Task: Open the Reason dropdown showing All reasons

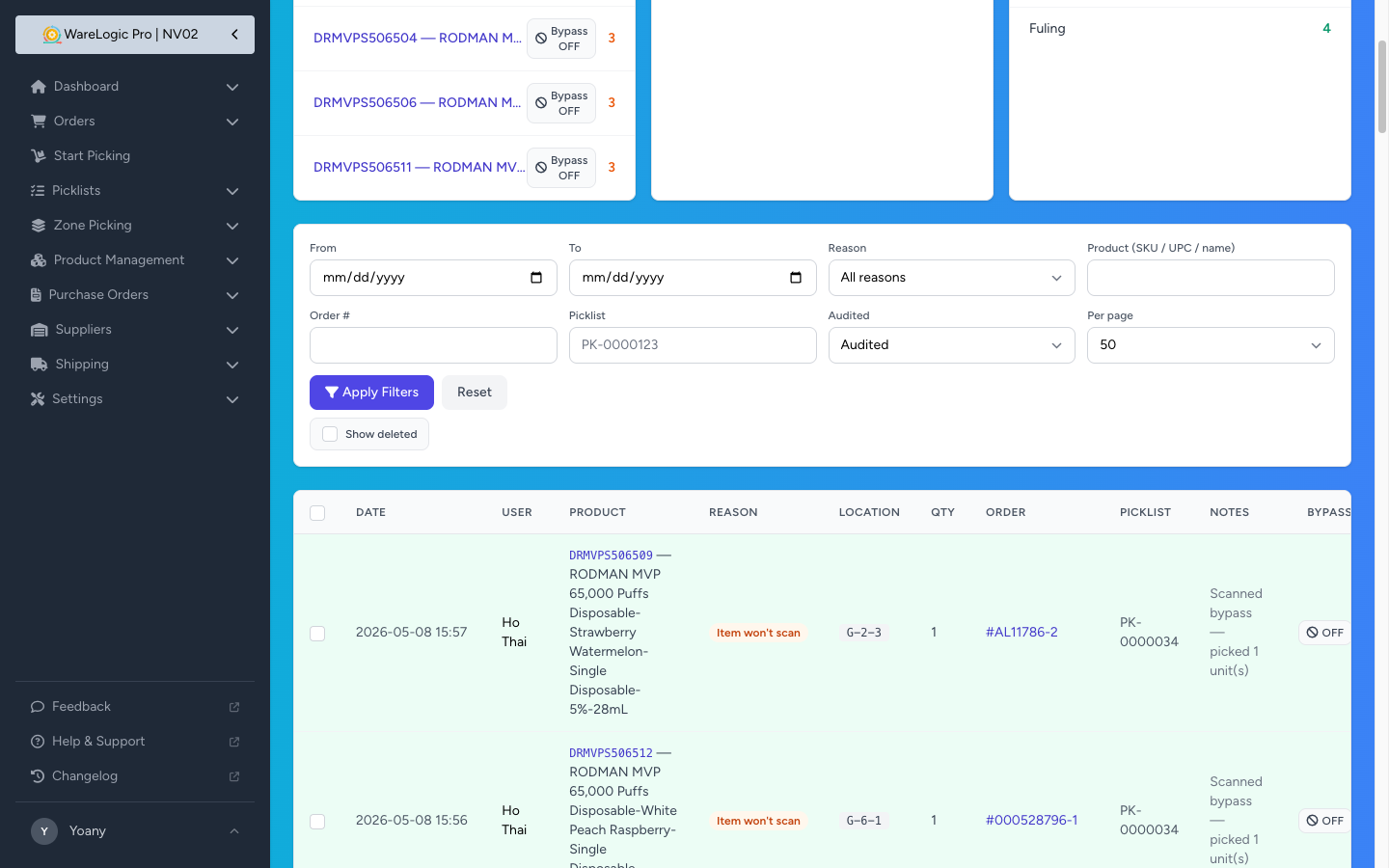Action: coord(951,278)
